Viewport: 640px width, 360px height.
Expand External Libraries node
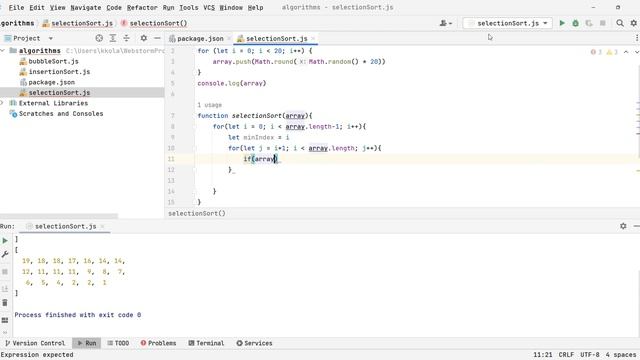click(2, 103)
